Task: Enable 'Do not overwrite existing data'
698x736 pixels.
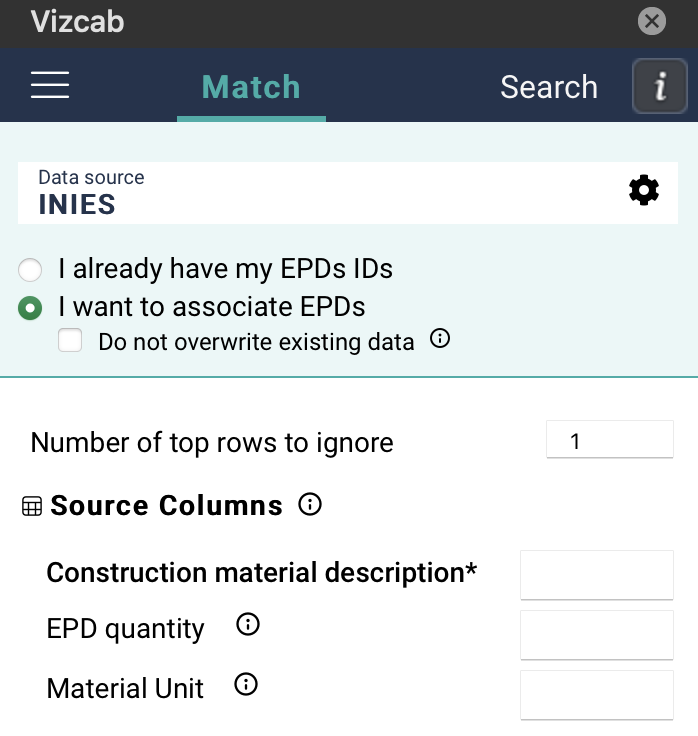Action: coord(70,341)
